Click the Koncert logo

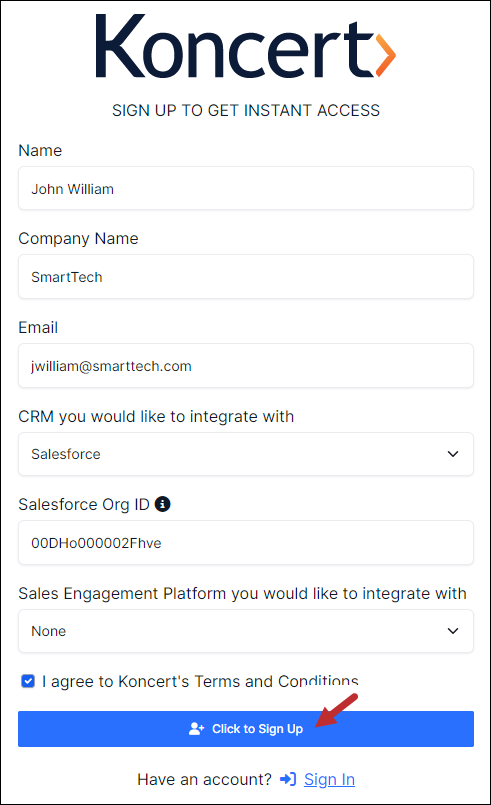(x=246, y=46)
